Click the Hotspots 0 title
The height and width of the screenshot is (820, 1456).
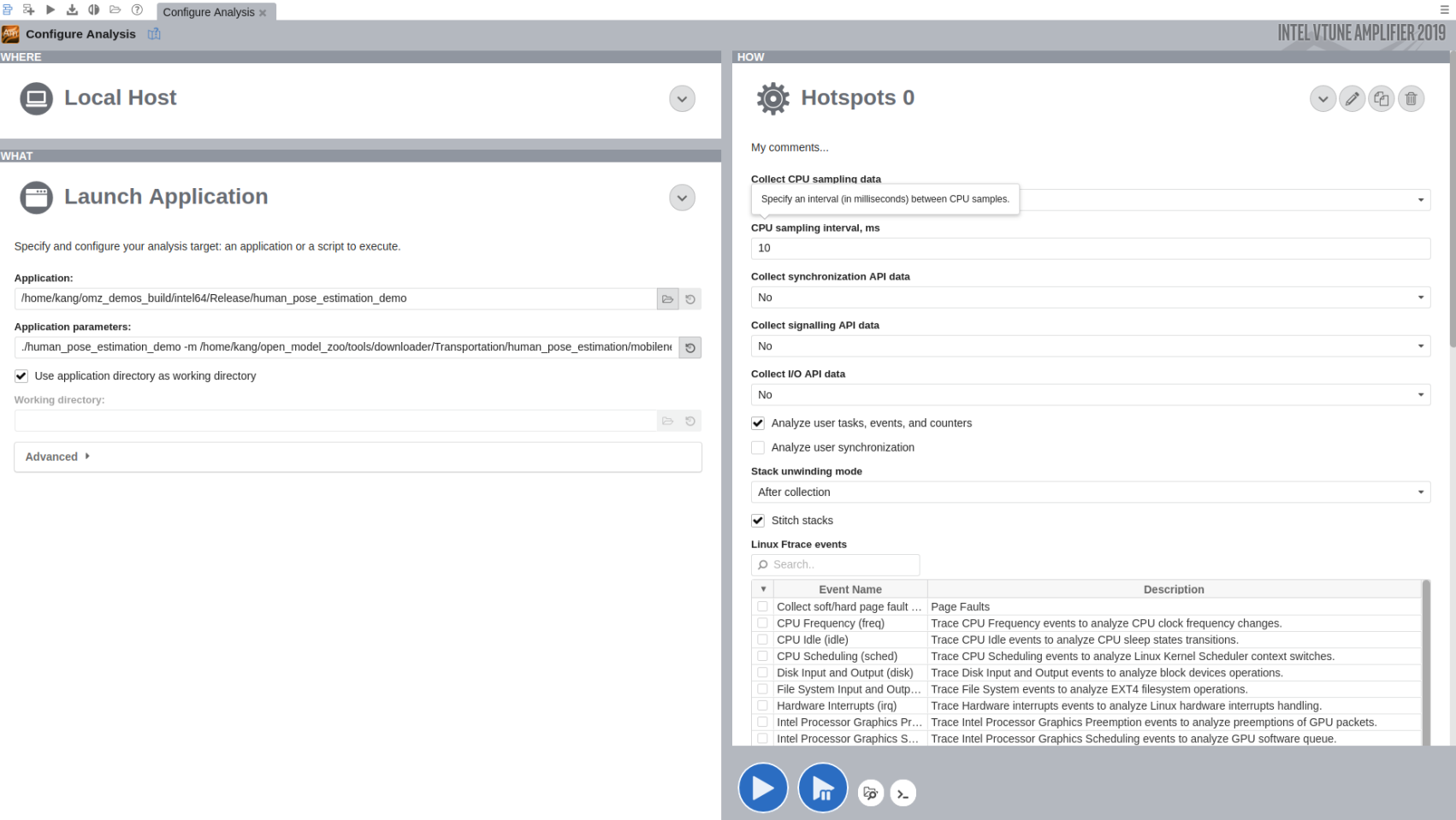pyautogui.click(x=858, y=97)
